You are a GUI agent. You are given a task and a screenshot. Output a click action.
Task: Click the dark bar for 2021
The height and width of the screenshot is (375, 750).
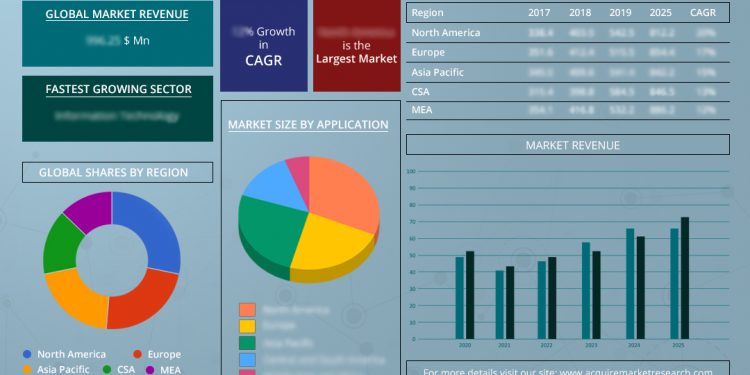click(510, 302)
